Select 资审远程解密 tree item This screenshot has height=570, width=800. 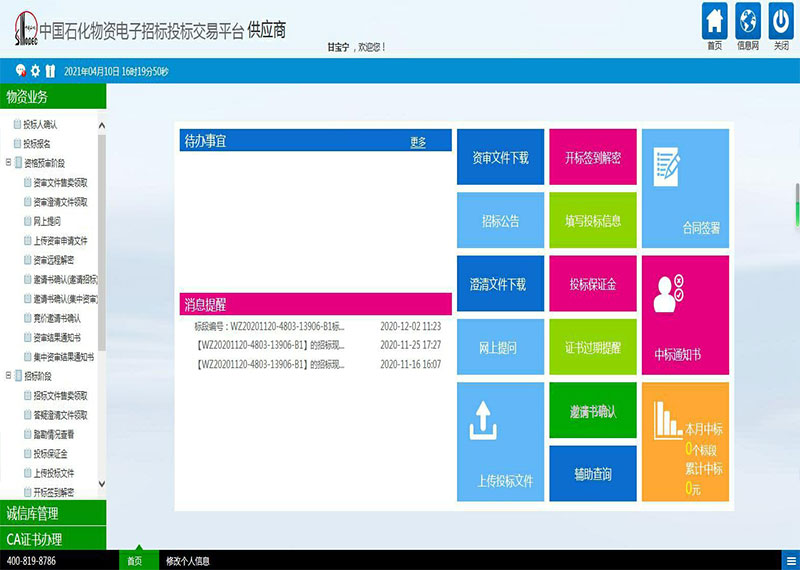(54, 260)
